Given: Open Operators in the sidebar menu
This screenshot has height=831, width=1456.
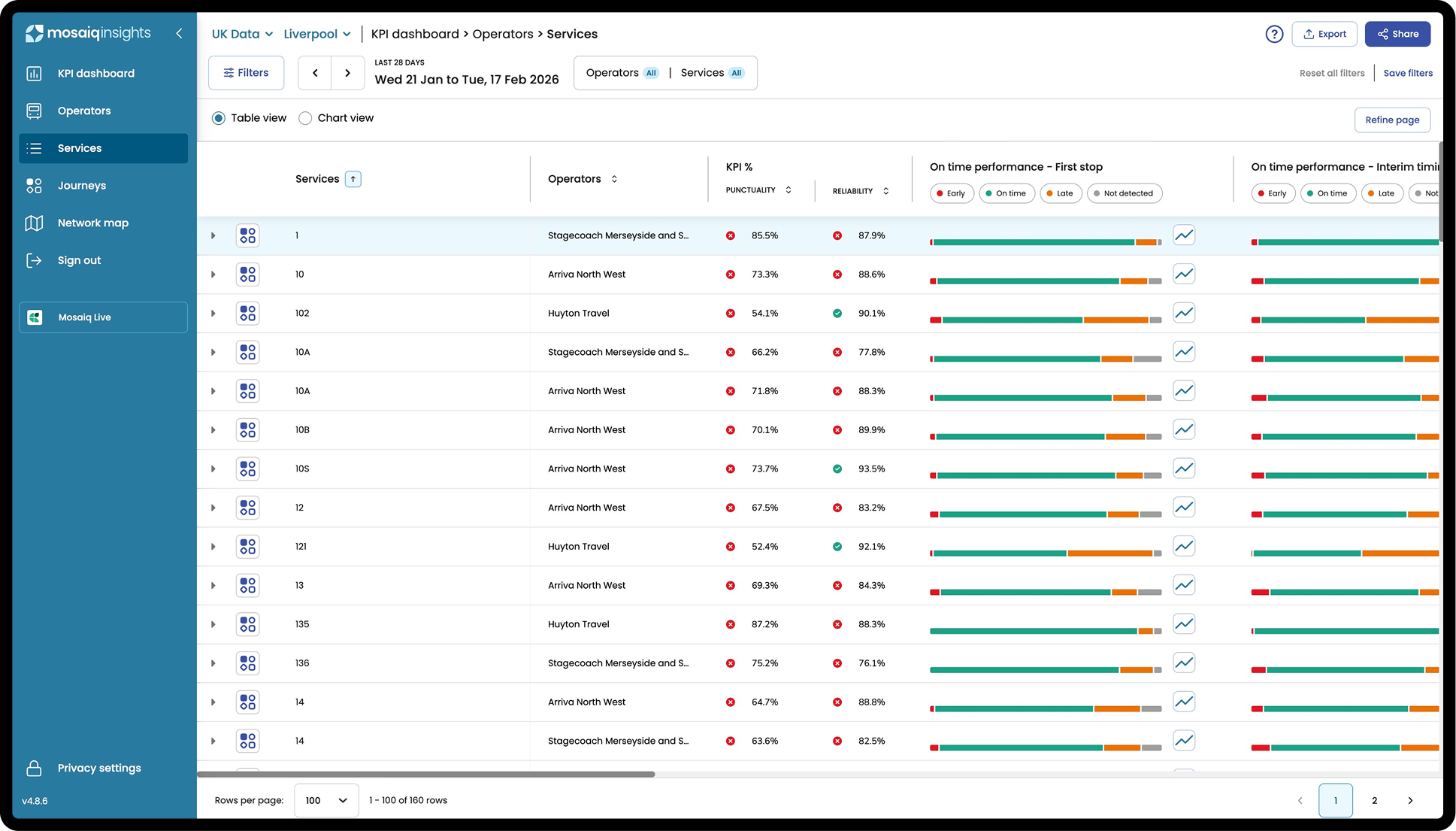Looking at the screenshot, I should point(84,111).
